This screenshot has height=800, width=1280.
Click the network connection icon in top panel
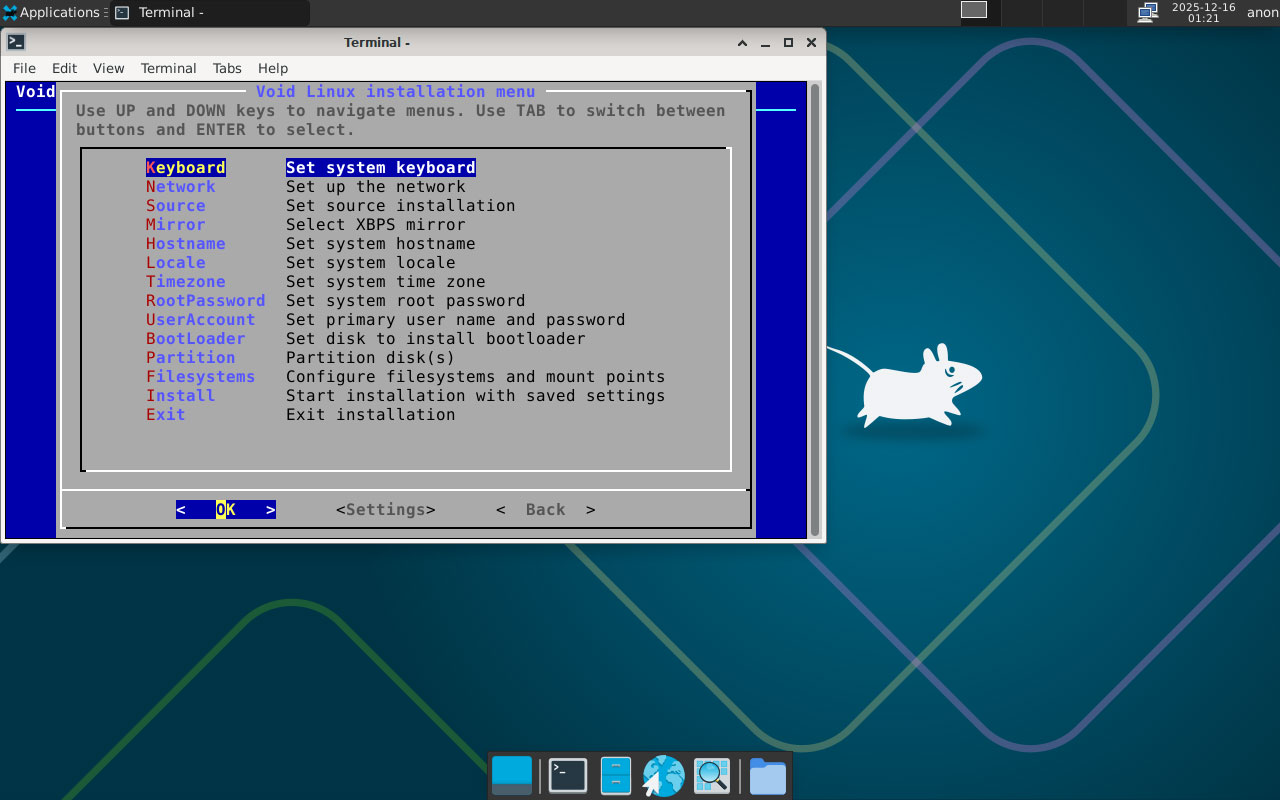1148,12
